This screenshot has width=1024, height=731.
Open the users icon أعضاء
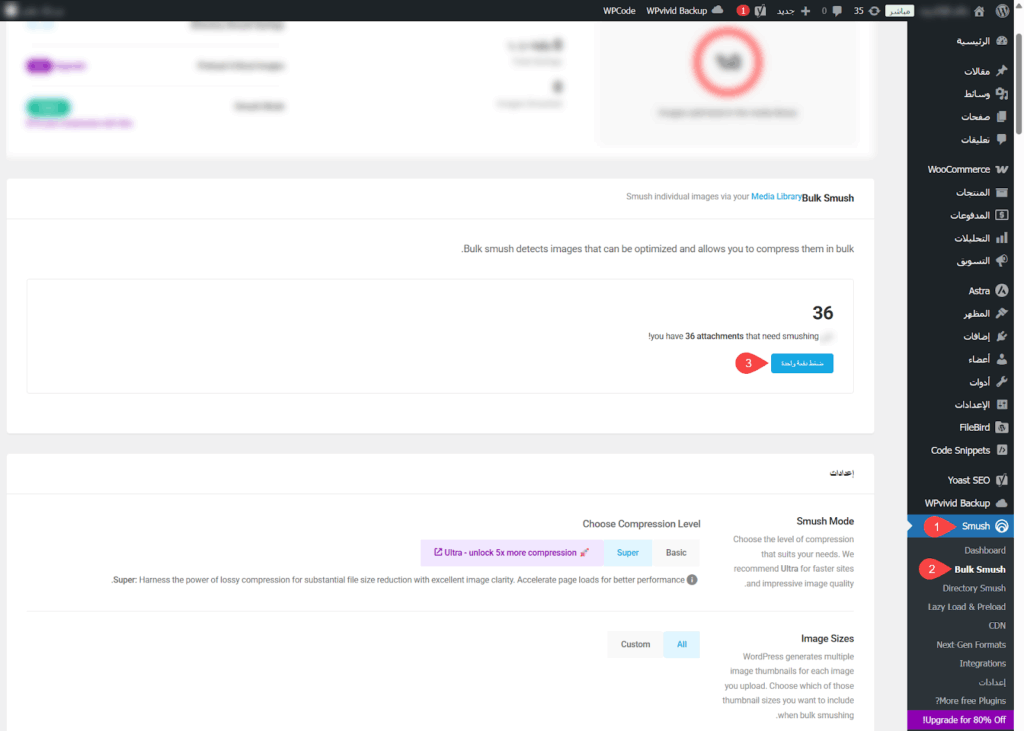click(1002, 359)
